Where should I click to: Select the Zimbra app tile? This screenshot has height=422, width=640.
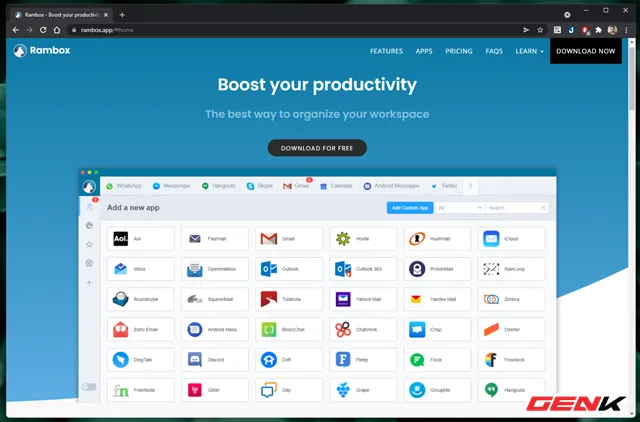[x=511, y=299]
